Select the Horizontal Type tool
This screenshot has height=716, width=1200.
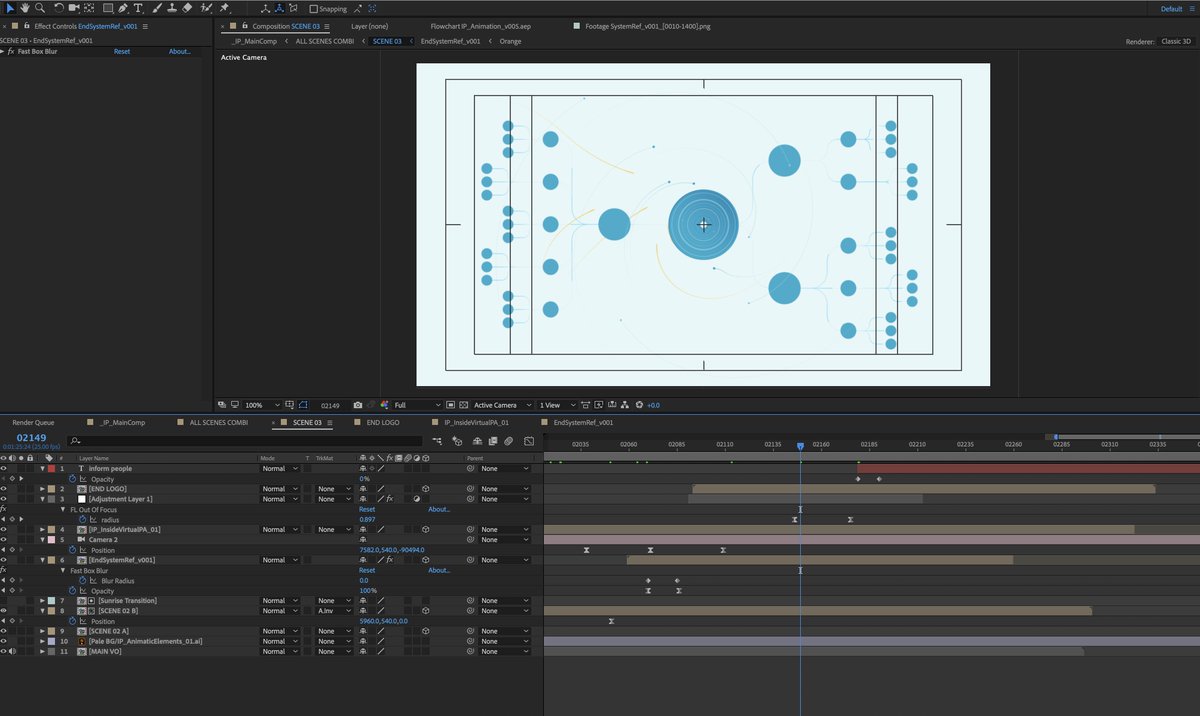[138, 8]
